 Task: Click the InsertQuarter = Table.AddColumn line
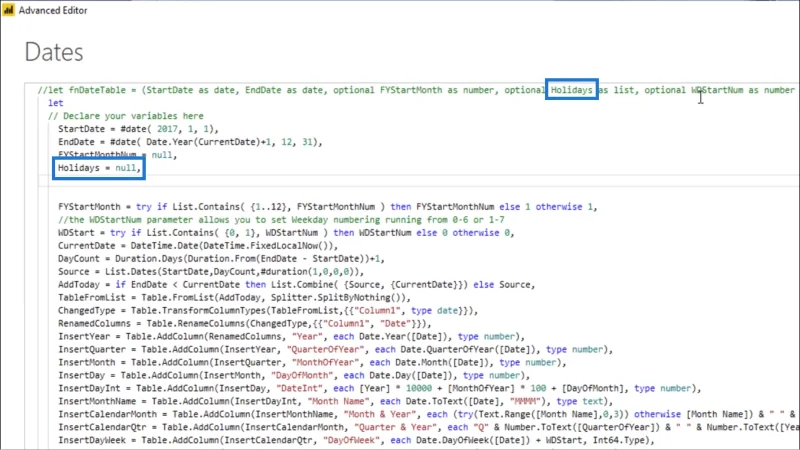pyautogui.click(x=335, y=349)
